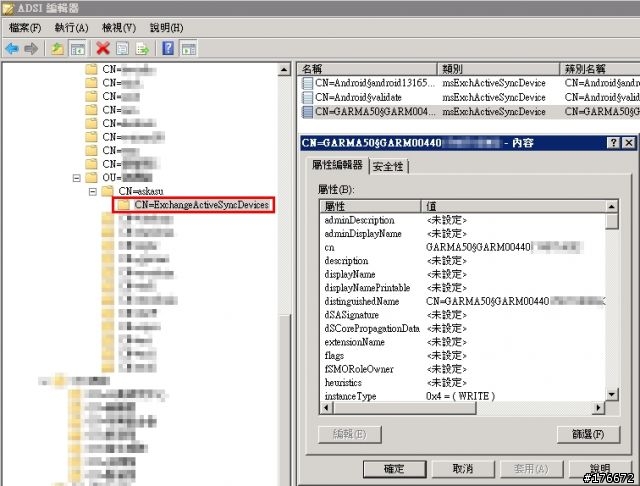Select the CN=Android§android13165 list row

tap(469, 83)
